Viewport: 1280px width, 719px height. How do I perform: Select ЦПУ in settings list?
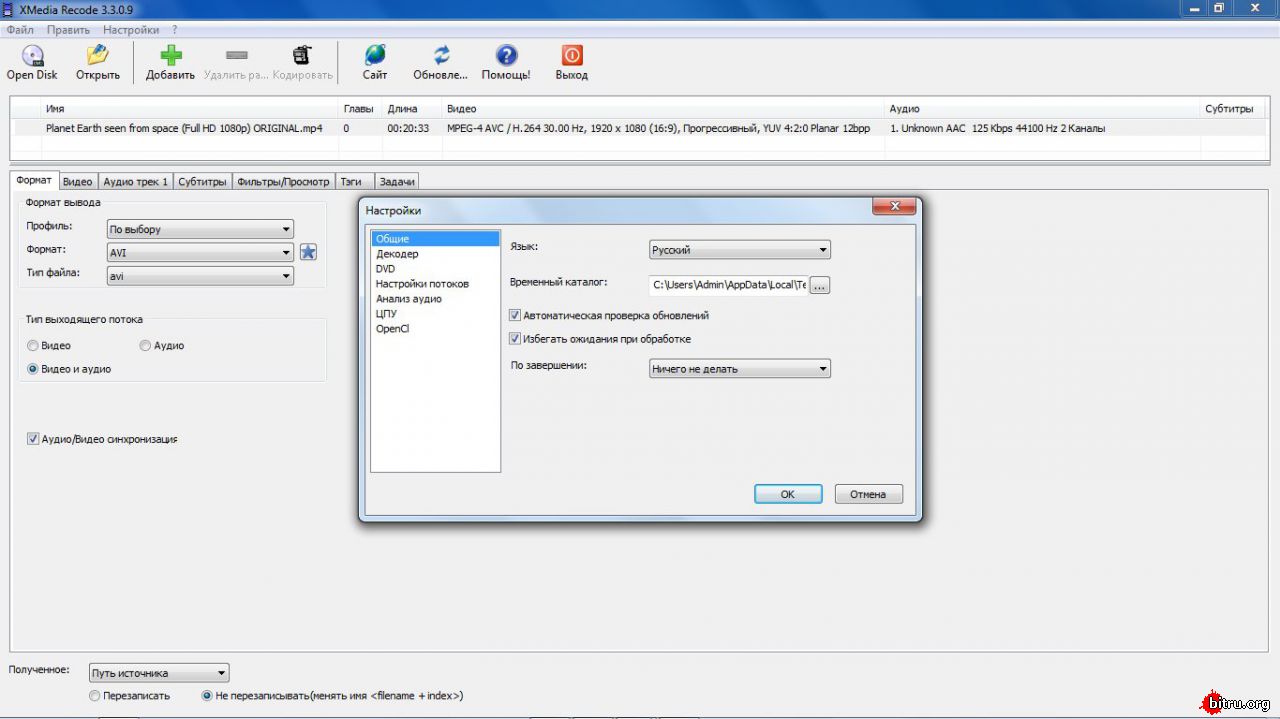[435, 314]
